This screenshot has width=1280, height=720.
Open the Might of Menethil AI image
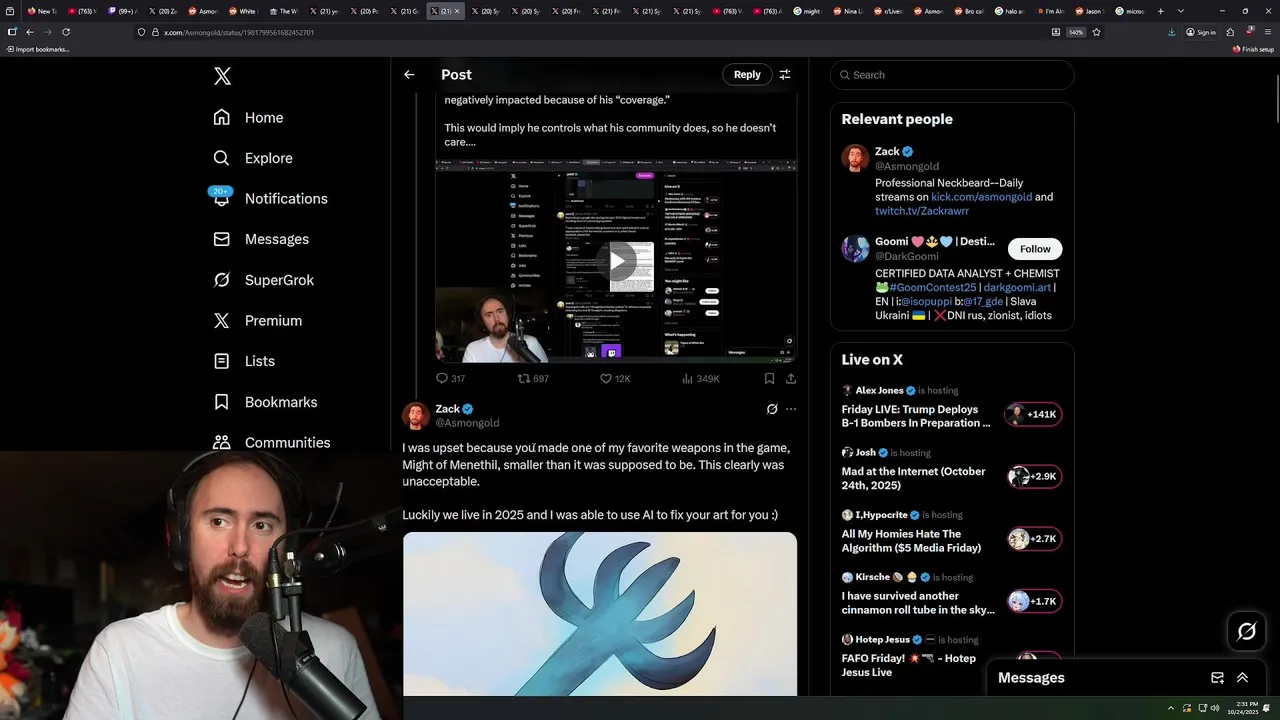click(x=600, y=614)
